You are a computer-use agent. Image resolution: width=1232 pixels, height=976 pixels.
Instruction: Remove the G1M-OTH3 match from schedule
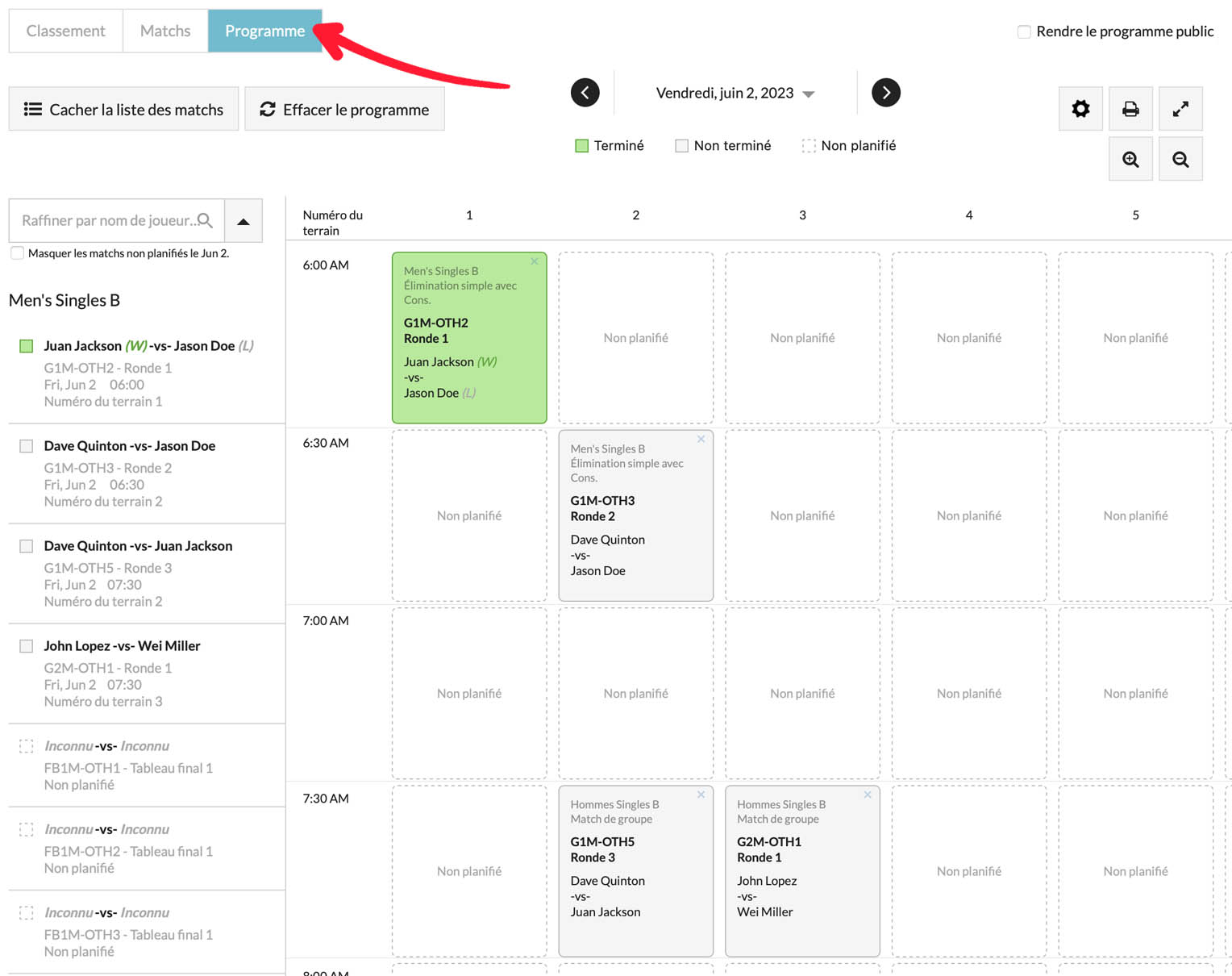tap(701, 440)
